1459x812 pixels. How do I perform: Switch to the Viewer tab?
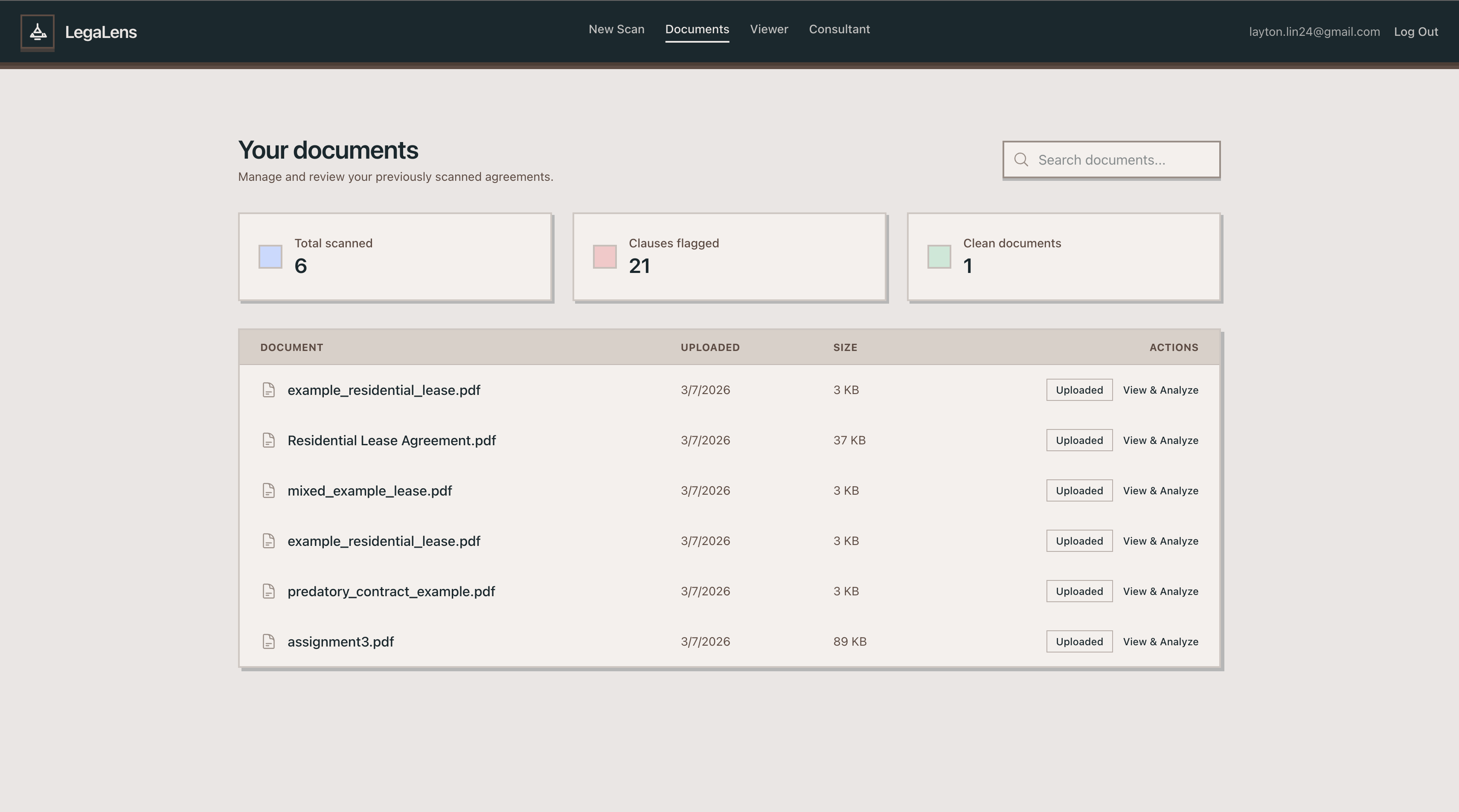(x=769, y=29)
